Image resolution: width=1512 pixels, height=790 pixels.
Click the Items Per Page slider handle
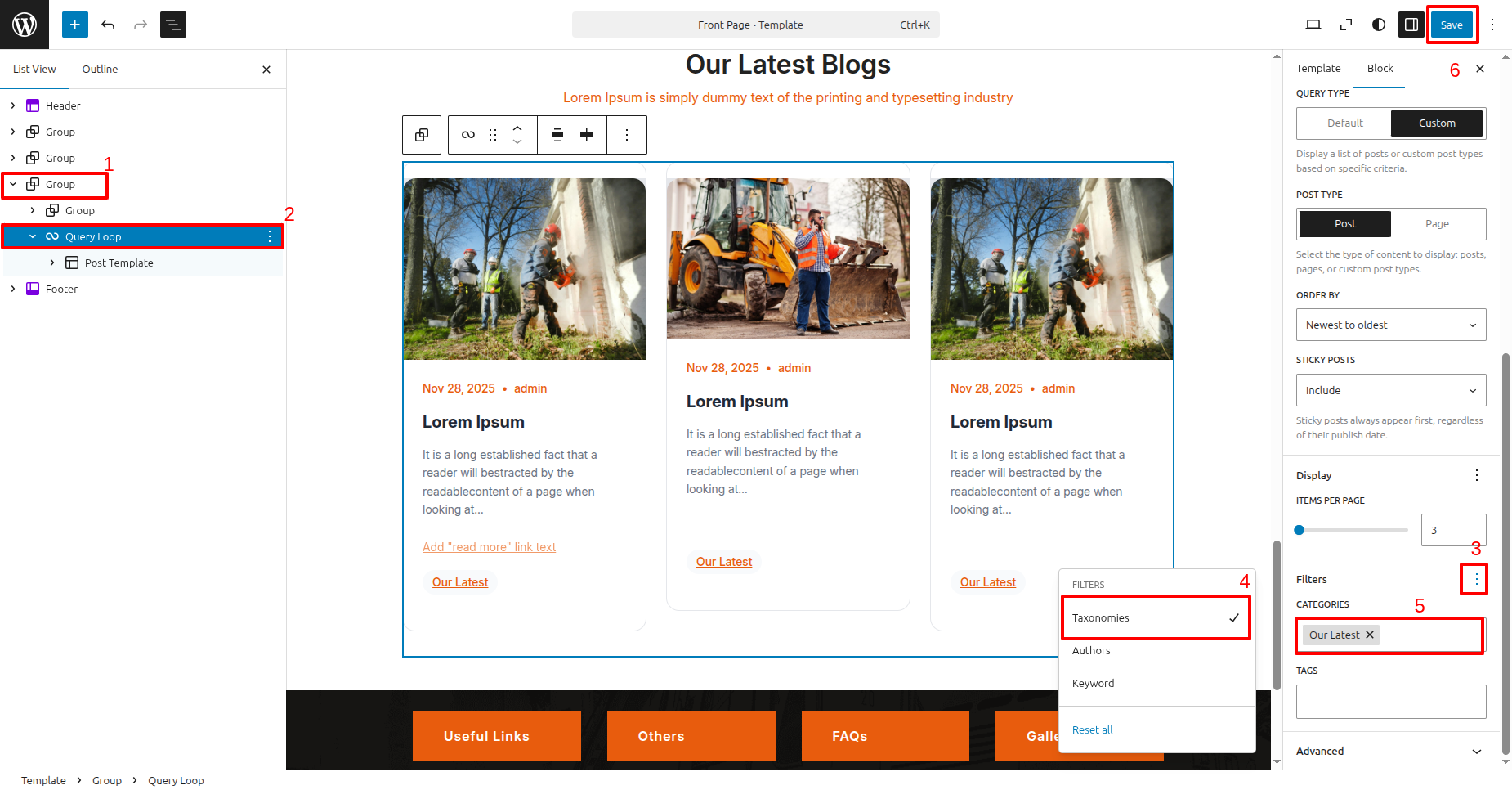click(x=1300, y=530)
